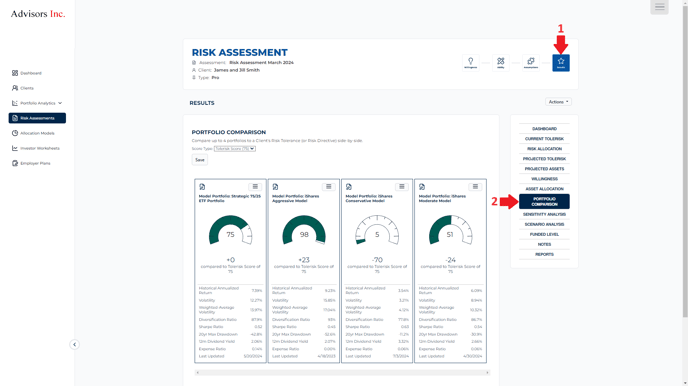Open menu on Strategic 75/25 ETF Portfolio card

coord(255,187)
